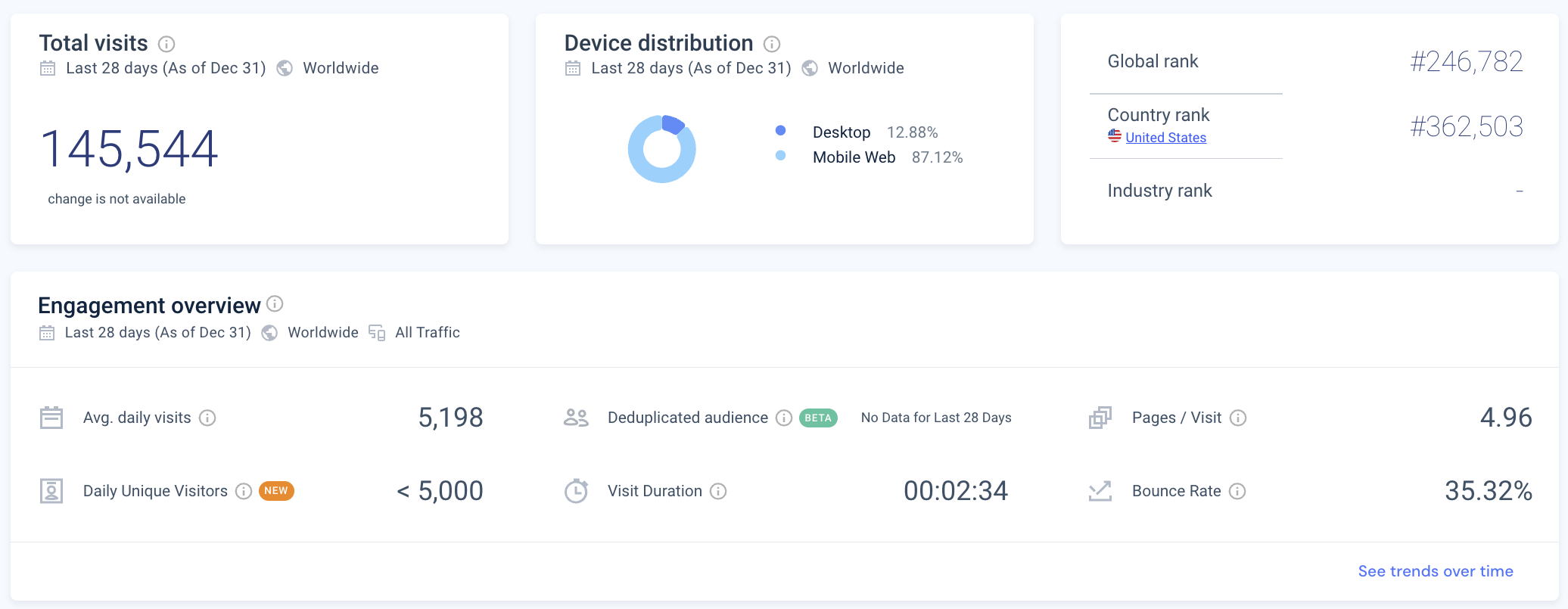This screenshot has height=609, width=1568.
Task: Click See trends over time link
Action: pos(1435,571)
